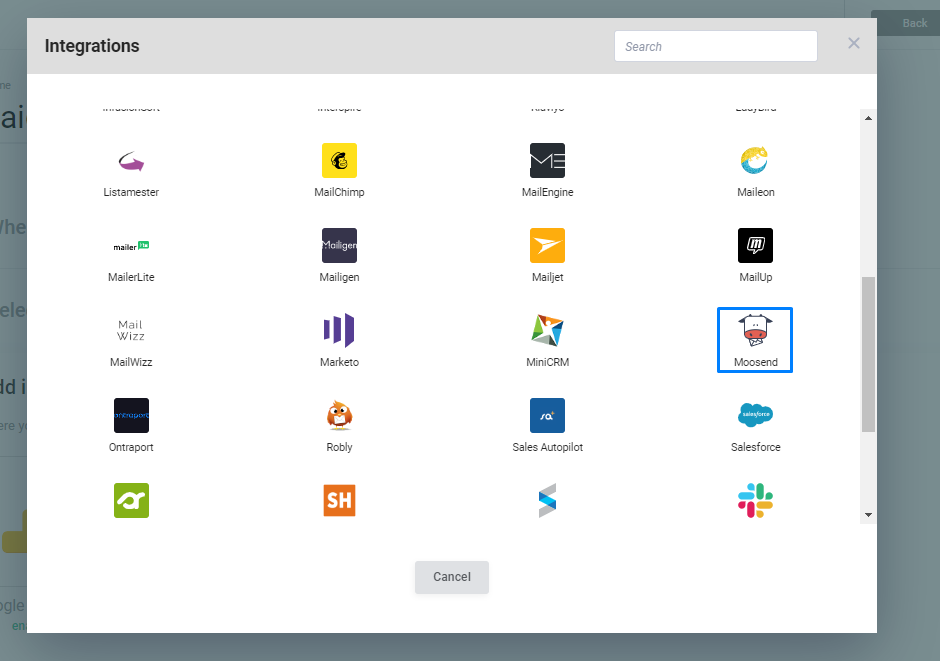
Task: Close the Integrations dialog with X
Action: (854, 43)
